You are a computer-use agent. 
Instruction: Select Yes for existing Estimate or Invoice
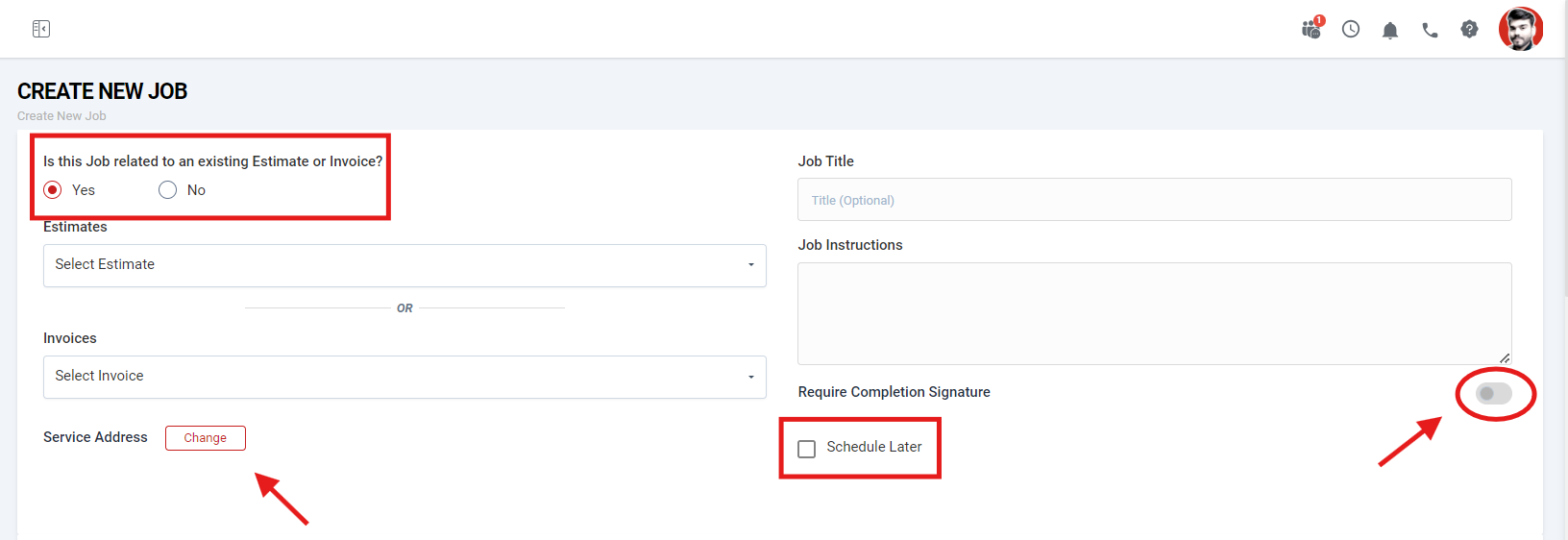[54, 190]
